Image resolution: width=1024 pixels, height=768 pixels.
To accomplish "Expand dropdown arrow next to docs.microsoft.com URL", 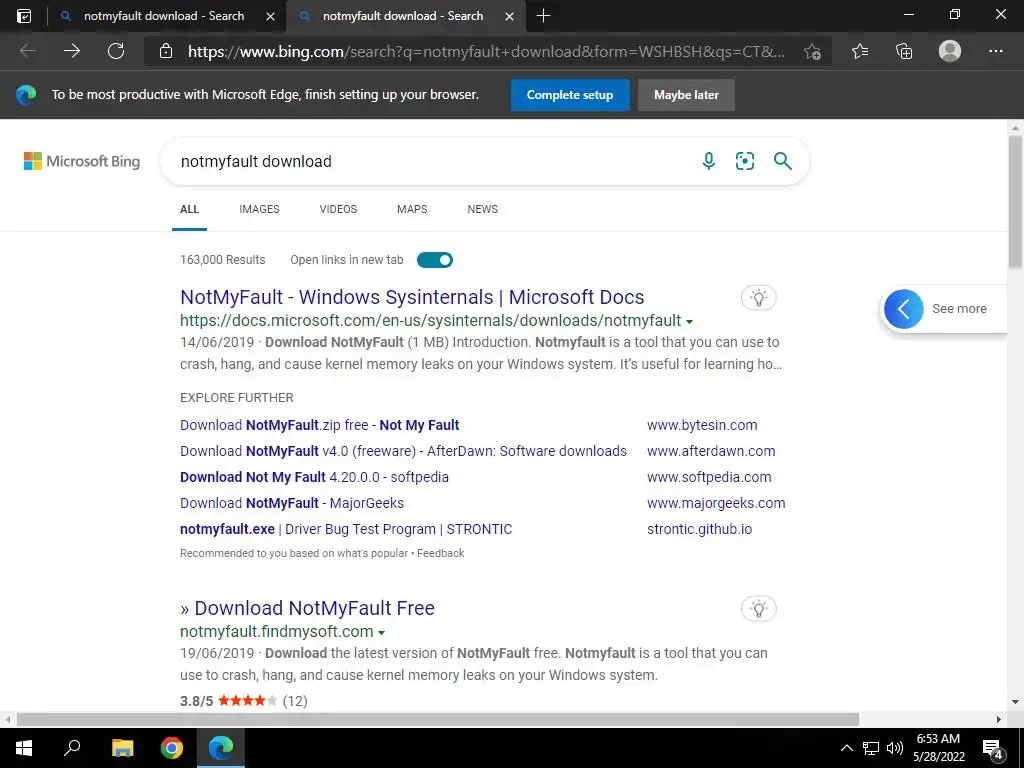I will (690, 322).
